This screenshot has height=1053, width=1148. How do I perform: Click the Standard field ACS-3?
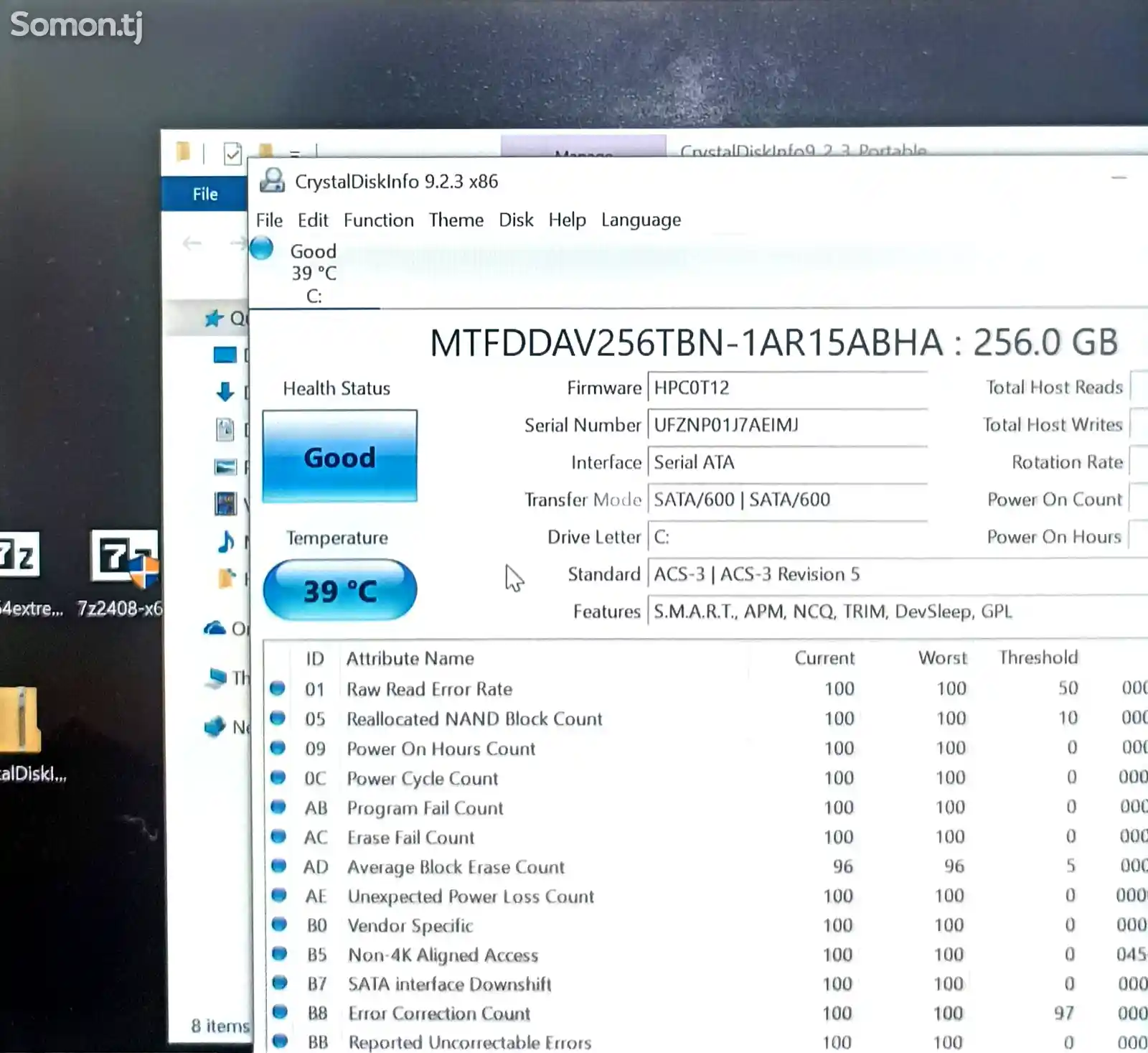tap(897, 574)
